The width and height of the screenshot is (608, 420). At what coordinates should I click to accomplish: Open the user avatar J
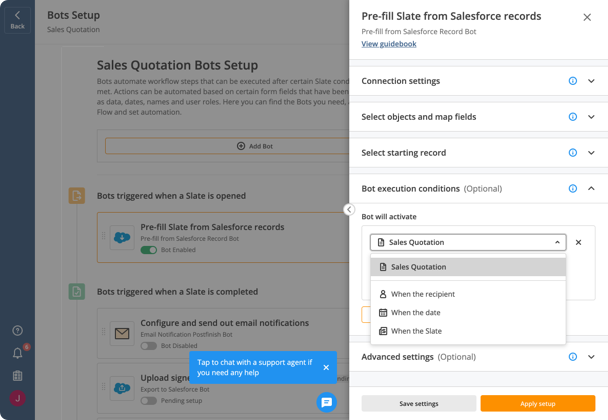[x=17, y=398]
